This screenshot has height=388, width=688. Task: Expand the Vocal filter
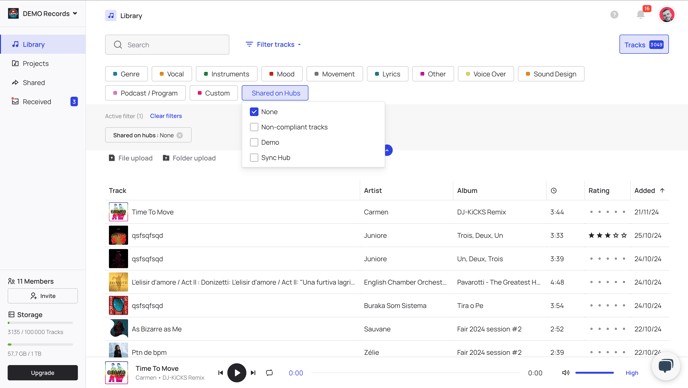click(172, 74)
